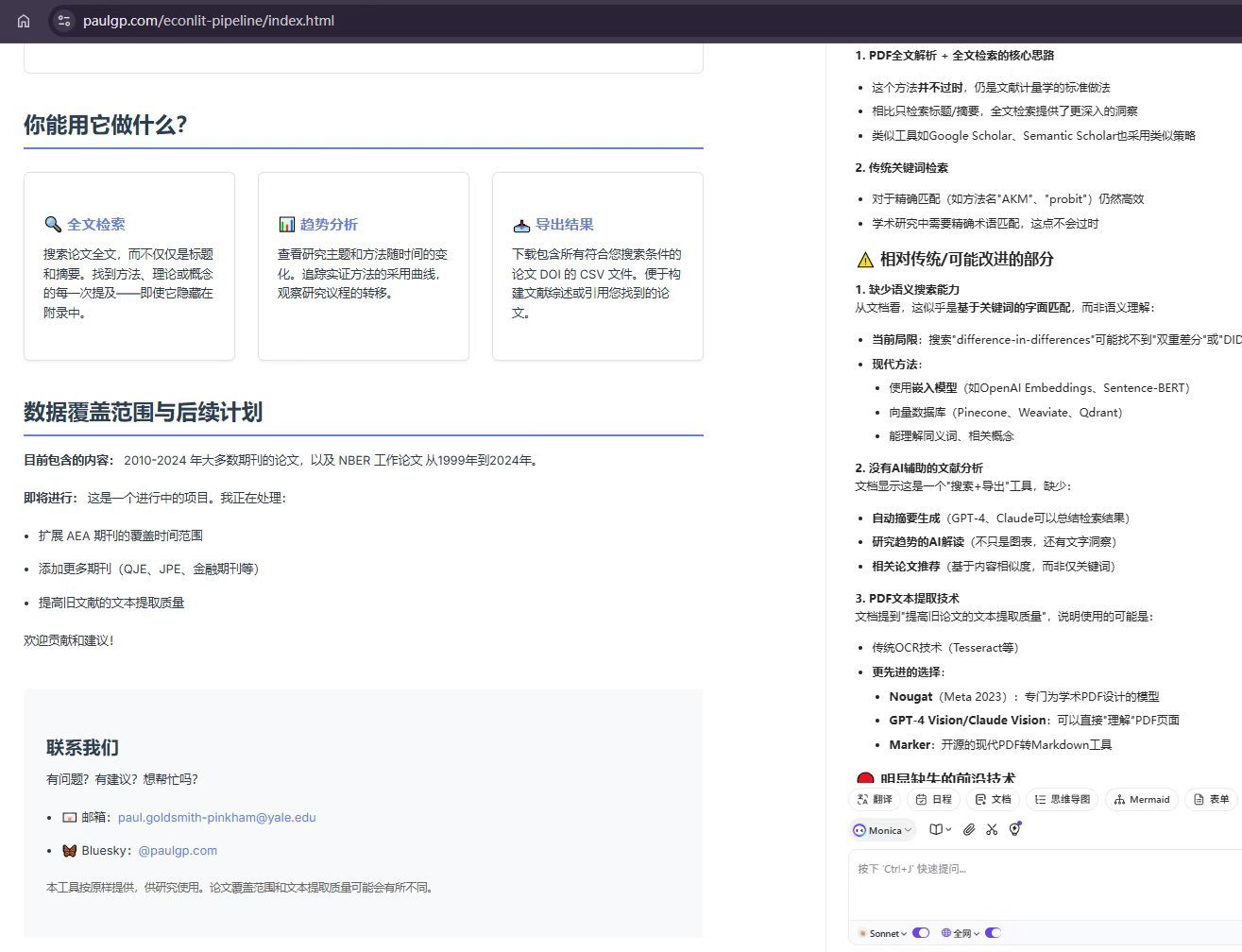This screenshot has height=952, width=1242.
Task: Click the 日程 schedule quick action
Action: click(933, 799)
